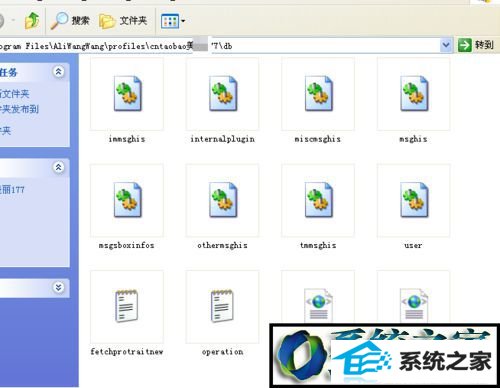Open the Views icon menu

(173, 21)
